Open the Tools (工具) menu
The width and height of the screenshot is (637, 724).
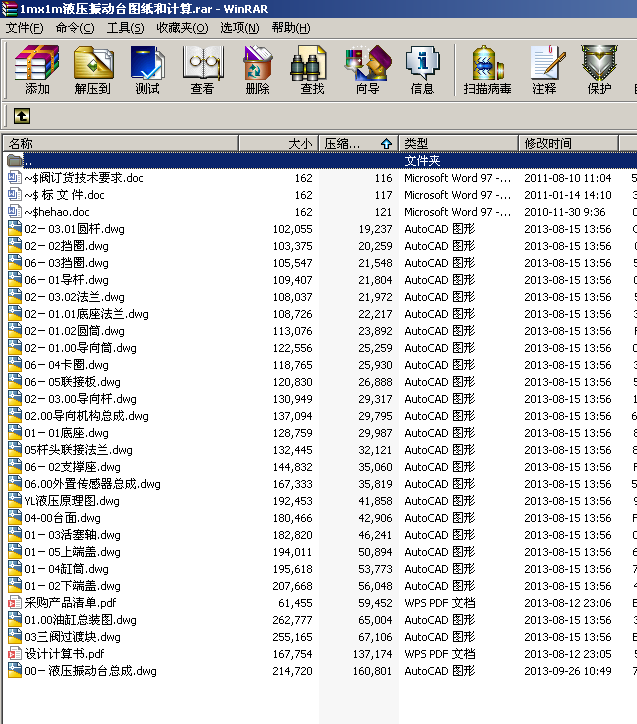pos(125,28)
